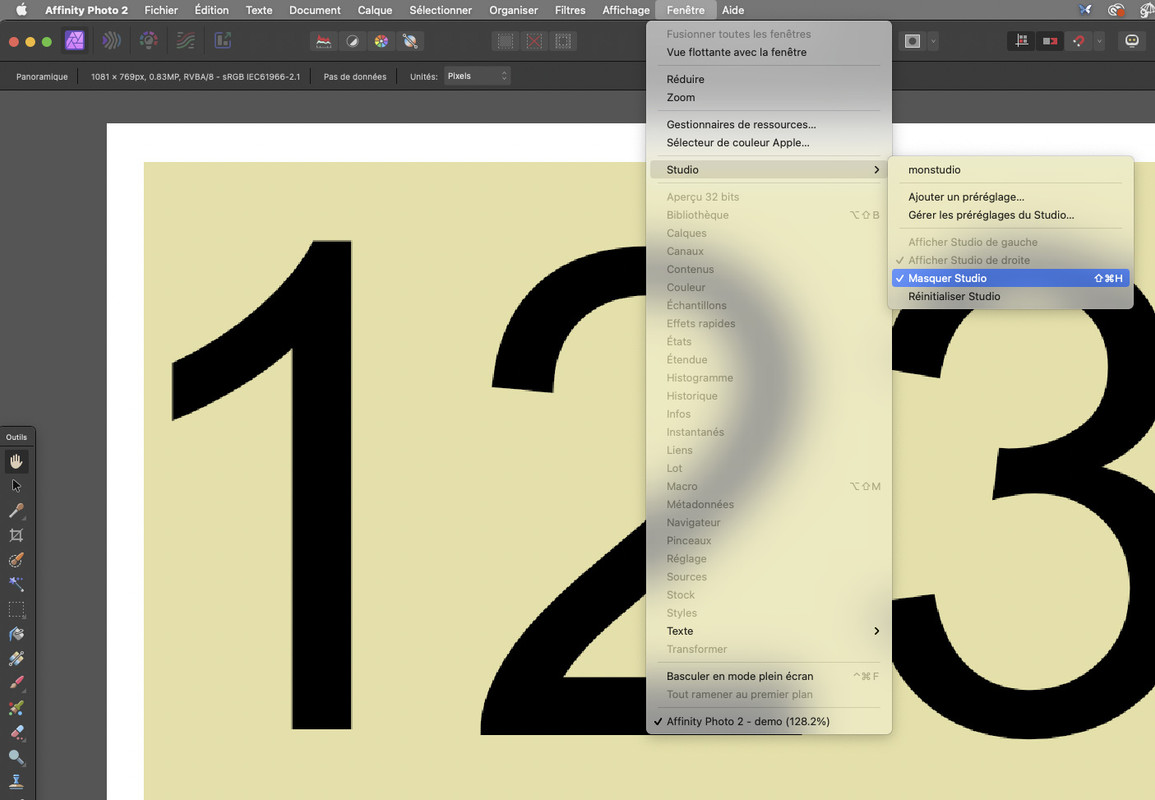This screenshot has width=1155, height=800.
Task: Click the Select All toolbar icon
Action: coord(505,41)
